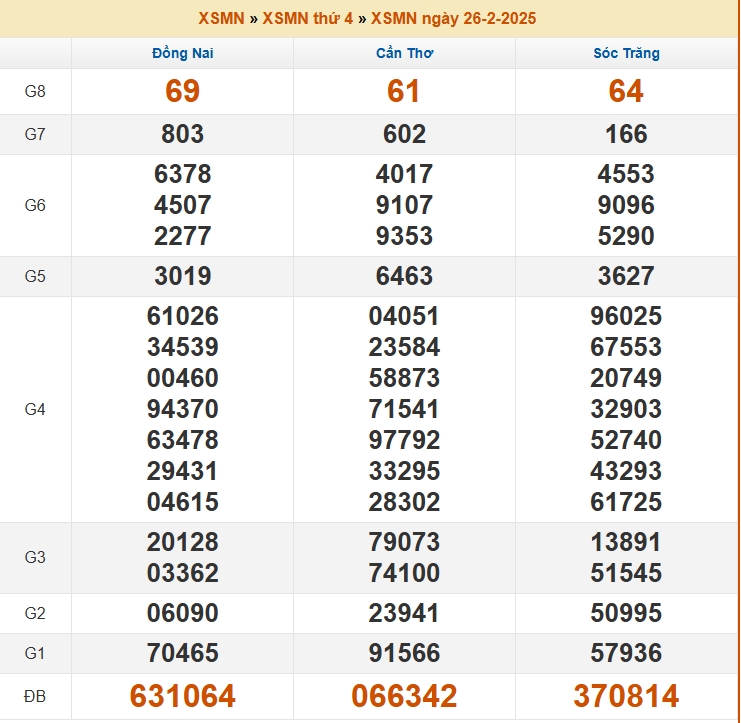
Task: Click the G4 number 34539
Action: [x=182, y=347]
